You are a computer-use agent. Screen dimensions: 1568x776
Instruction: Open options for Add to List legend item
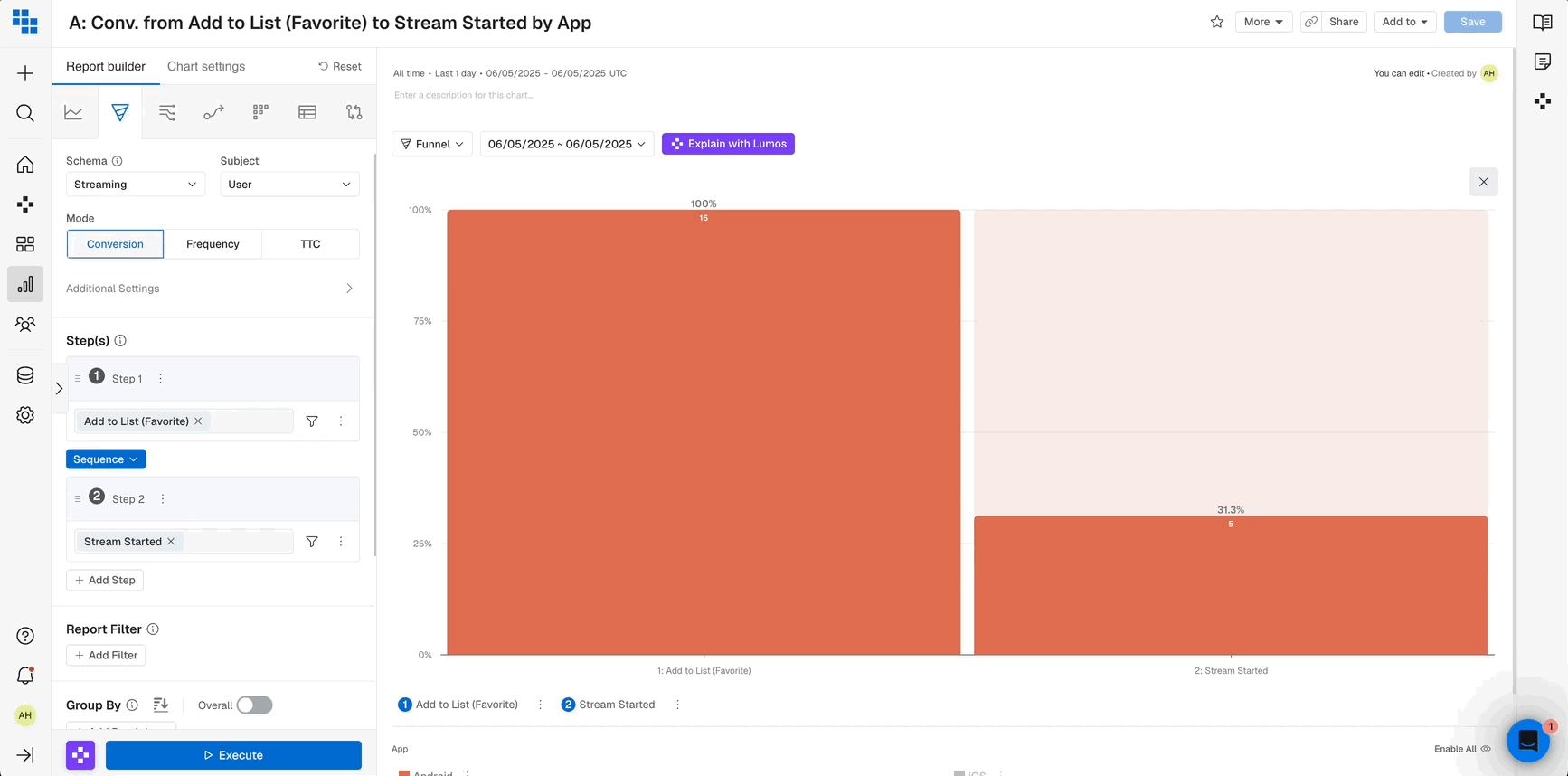[541, 705]
